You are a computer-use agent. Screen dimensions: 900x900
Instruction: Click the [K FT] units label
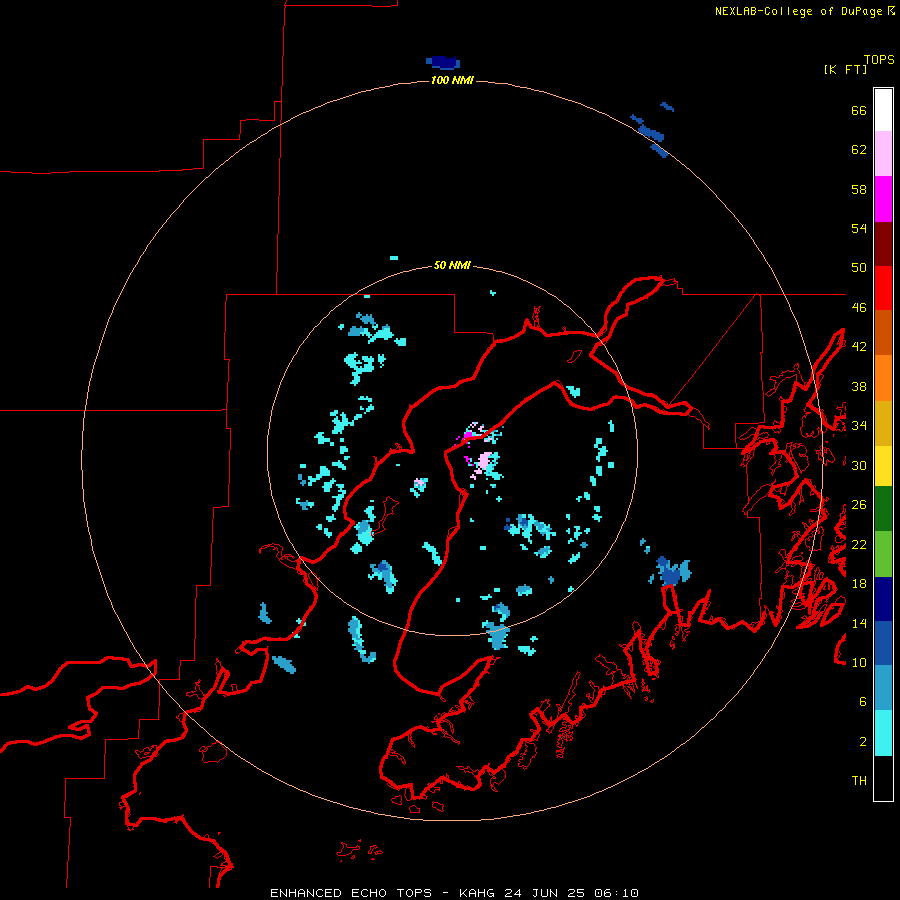(x=845, y=69)
